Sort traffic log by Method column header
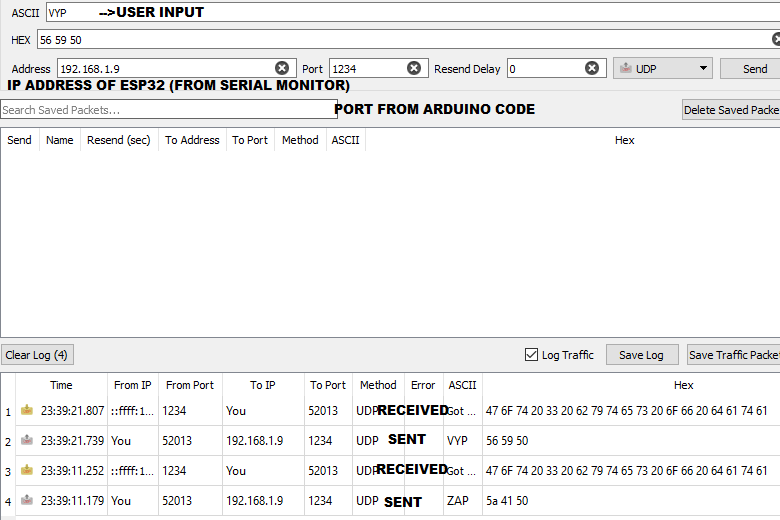The height and width of the screenshot is (520, 780). (x=378, y=385)
